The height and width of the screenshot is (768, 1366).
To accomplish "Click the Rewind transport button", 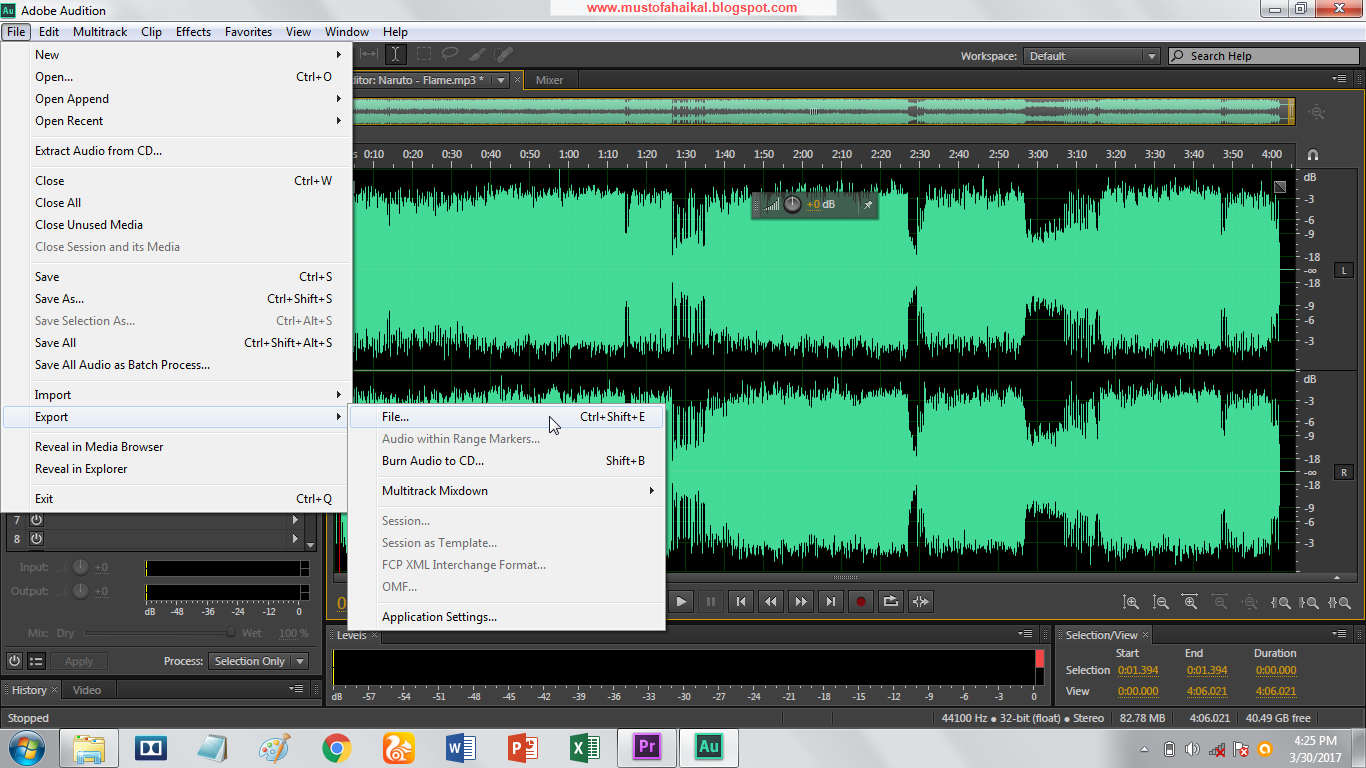I will tap(770, 601).
